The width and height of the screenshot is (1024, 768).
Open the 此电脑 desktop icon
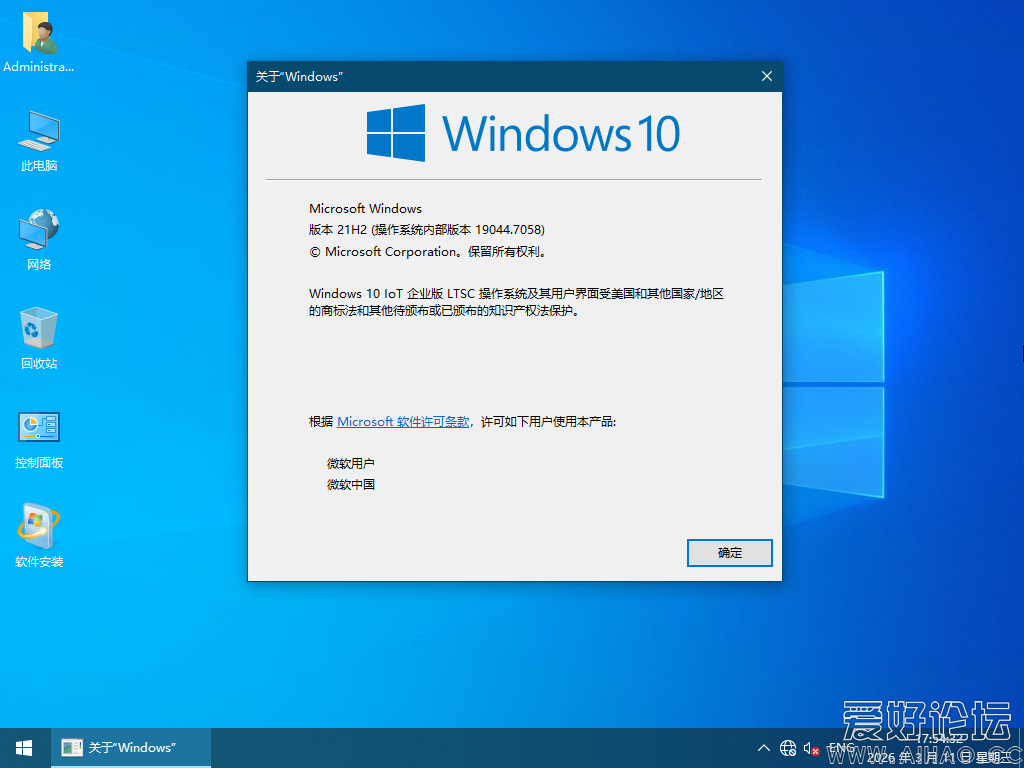(39, 140)
